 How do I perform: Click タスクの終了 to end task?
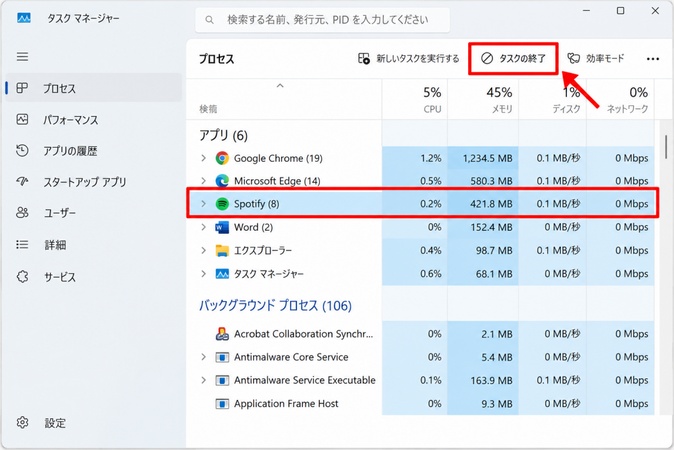click(x=513, y=58)
